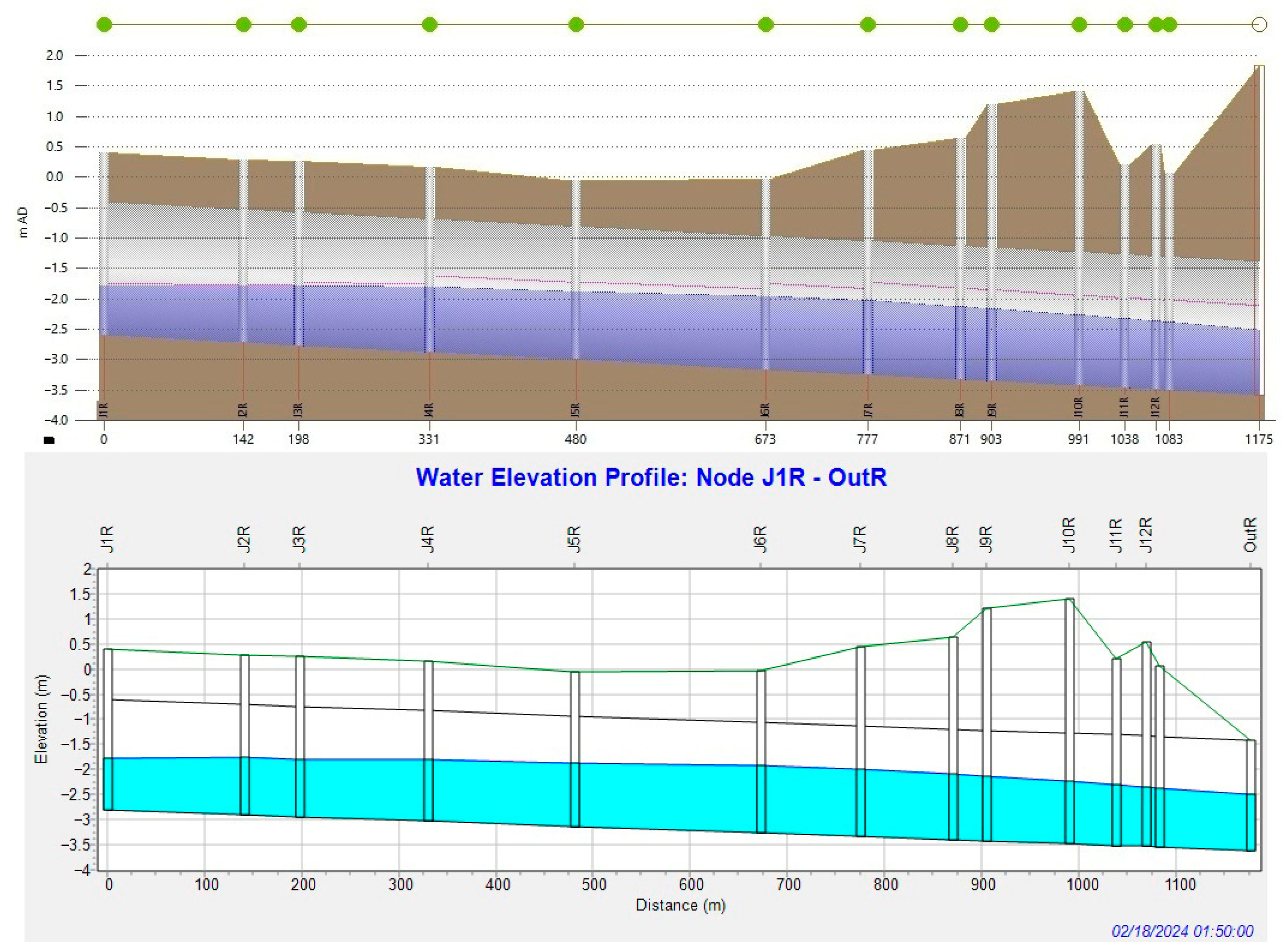The image size is (1287, 952).
Task: Click the green node marker above chainage 480
Action: coord(576,25)
